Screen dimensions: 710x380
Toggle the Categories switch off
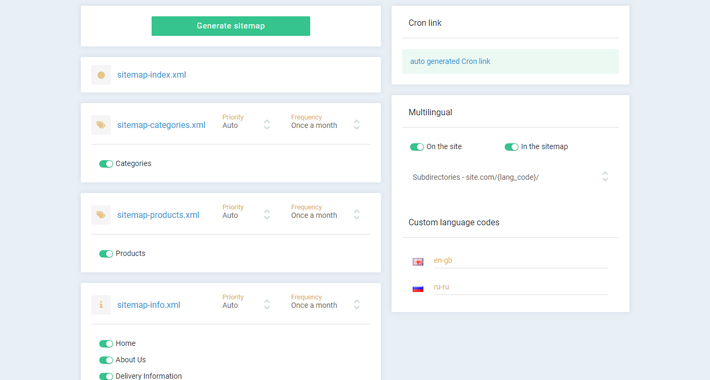(x=106, y=164)
